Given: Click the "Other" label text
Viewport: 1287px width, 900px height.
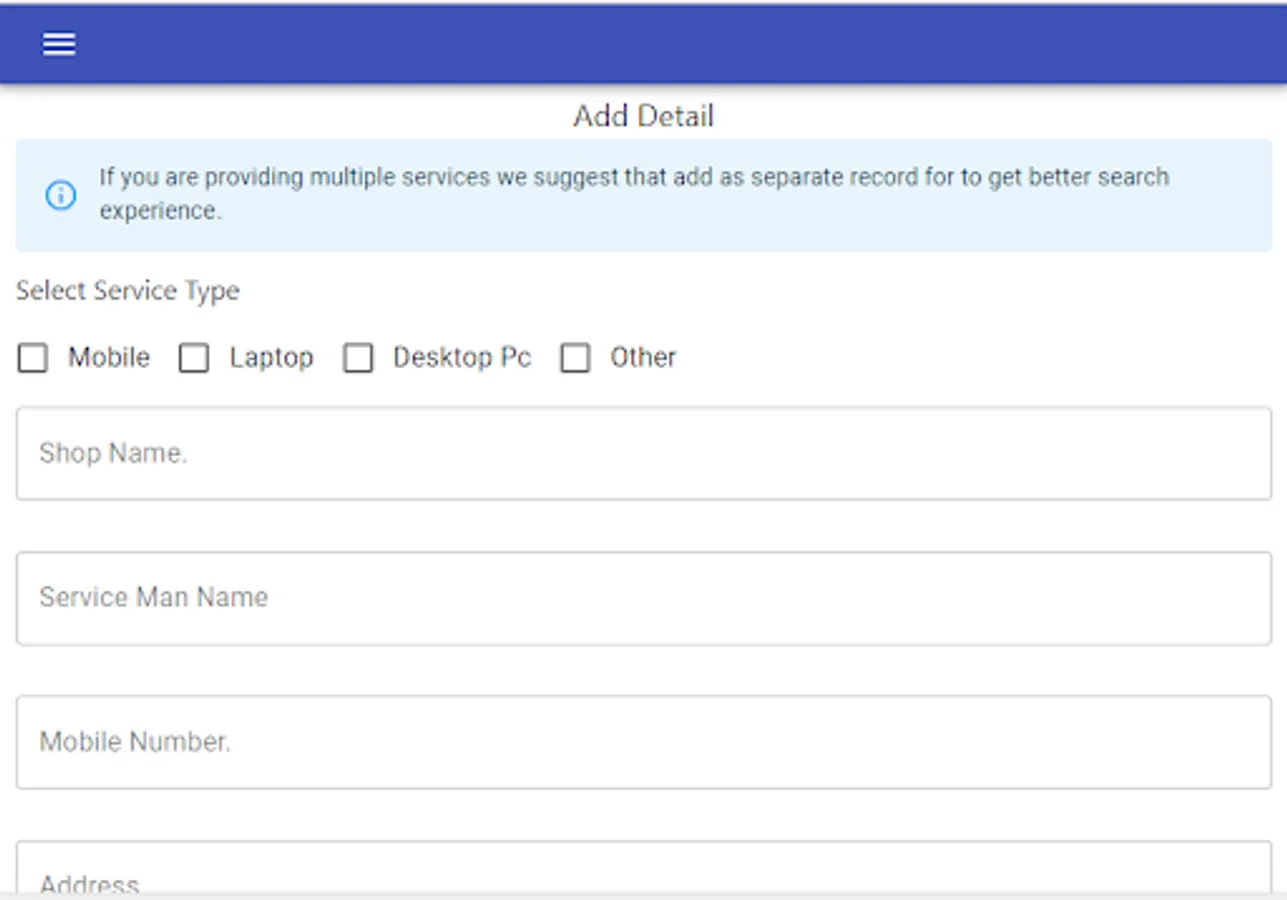Looking at the screenshot, I should point(643,358).
